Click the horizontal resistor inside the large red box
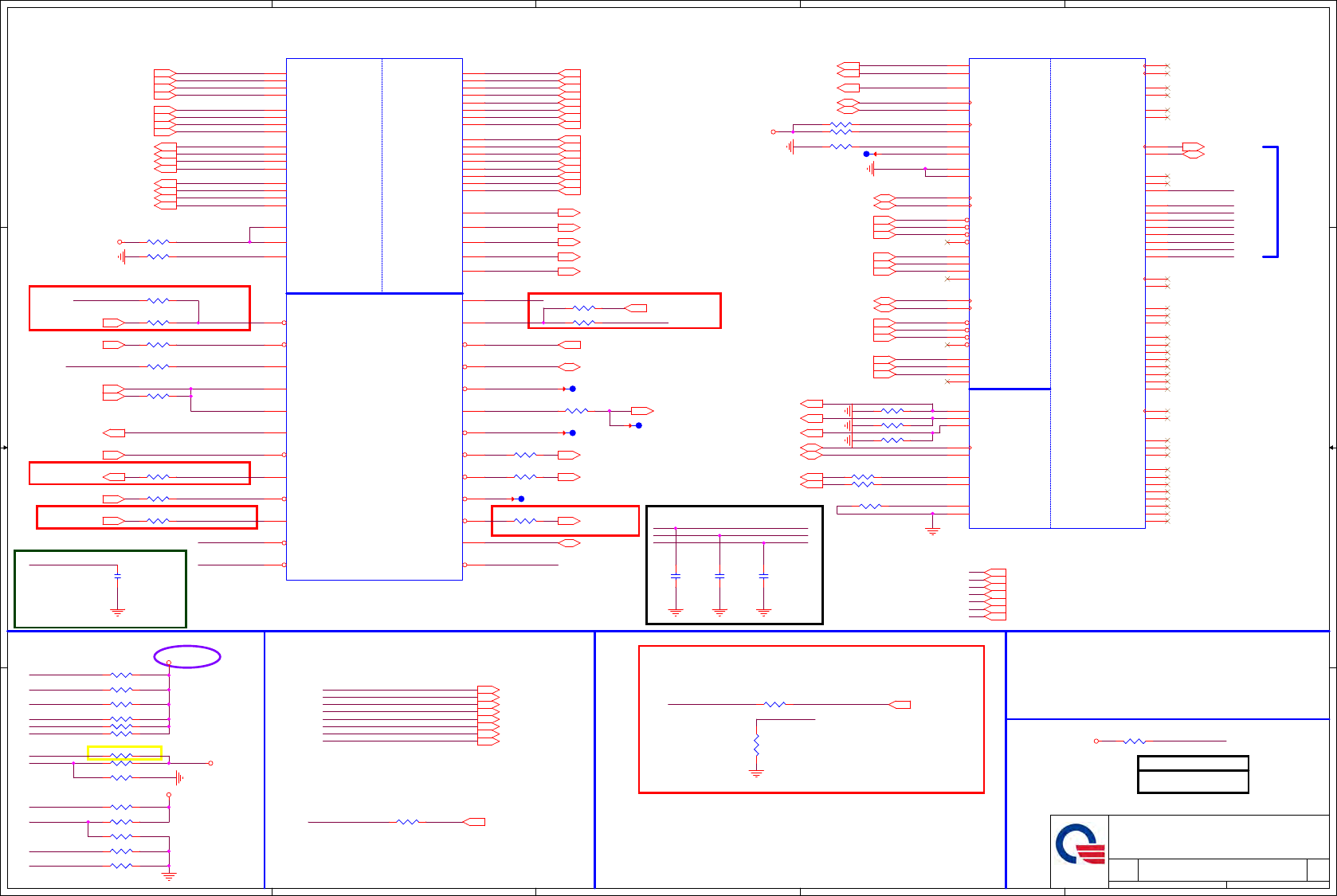This screenshot has height=896, width=1337. (x=774, y=704)
